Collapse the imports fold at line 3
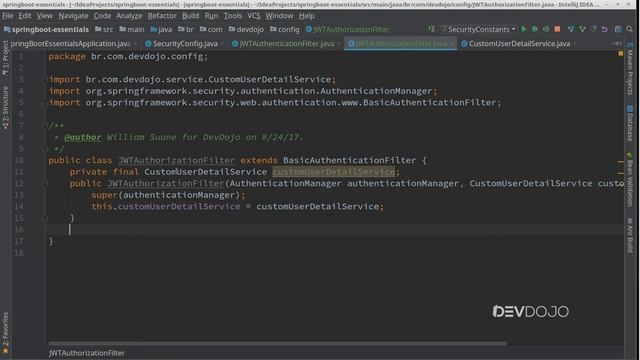 44,79
